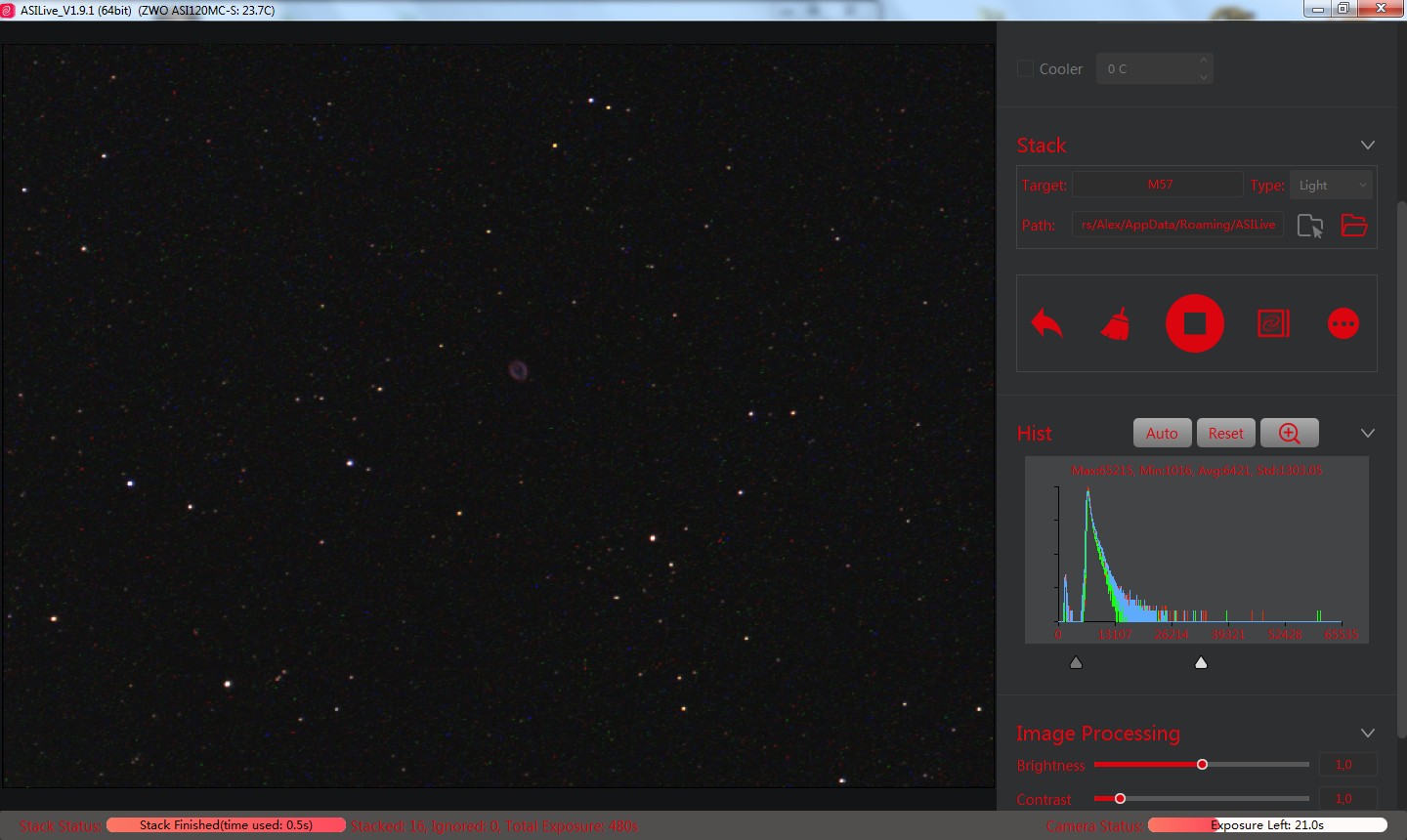Click the Brightness slider handle

(x=1203, y=764)
